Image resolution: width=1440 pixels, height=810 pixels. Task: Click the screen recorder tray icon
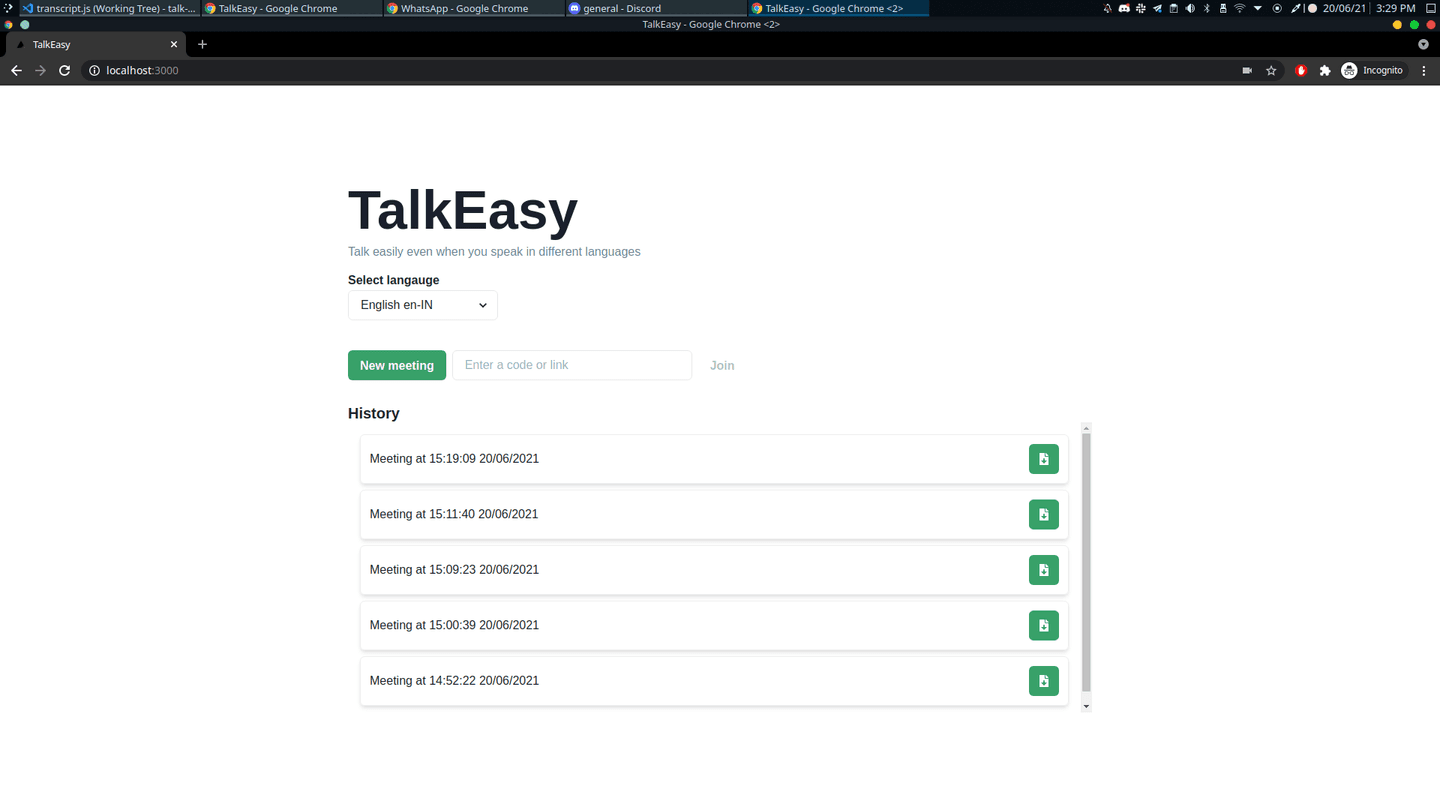(x=1277, y=8)
